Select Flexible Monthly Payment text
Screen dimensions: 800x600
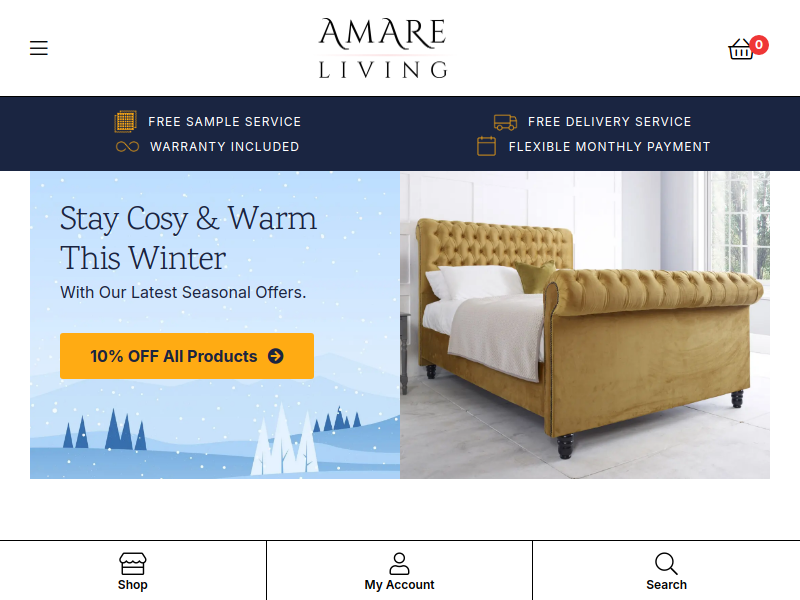pyautogui.click(x=609, y=147)
